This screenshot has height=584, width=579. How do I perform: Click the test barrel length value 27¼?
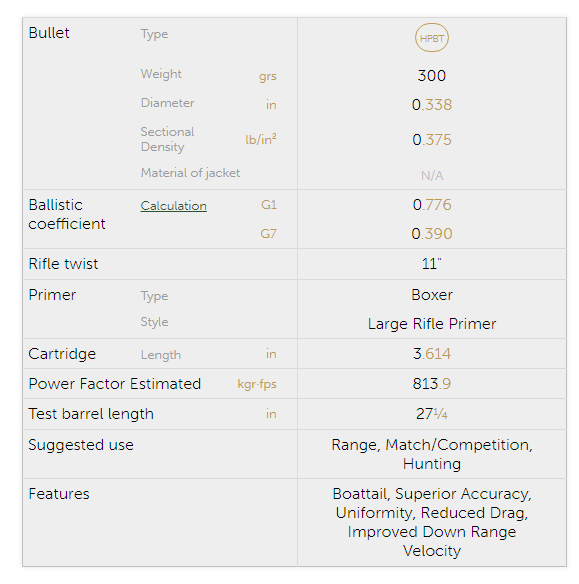tap(432, 414)
